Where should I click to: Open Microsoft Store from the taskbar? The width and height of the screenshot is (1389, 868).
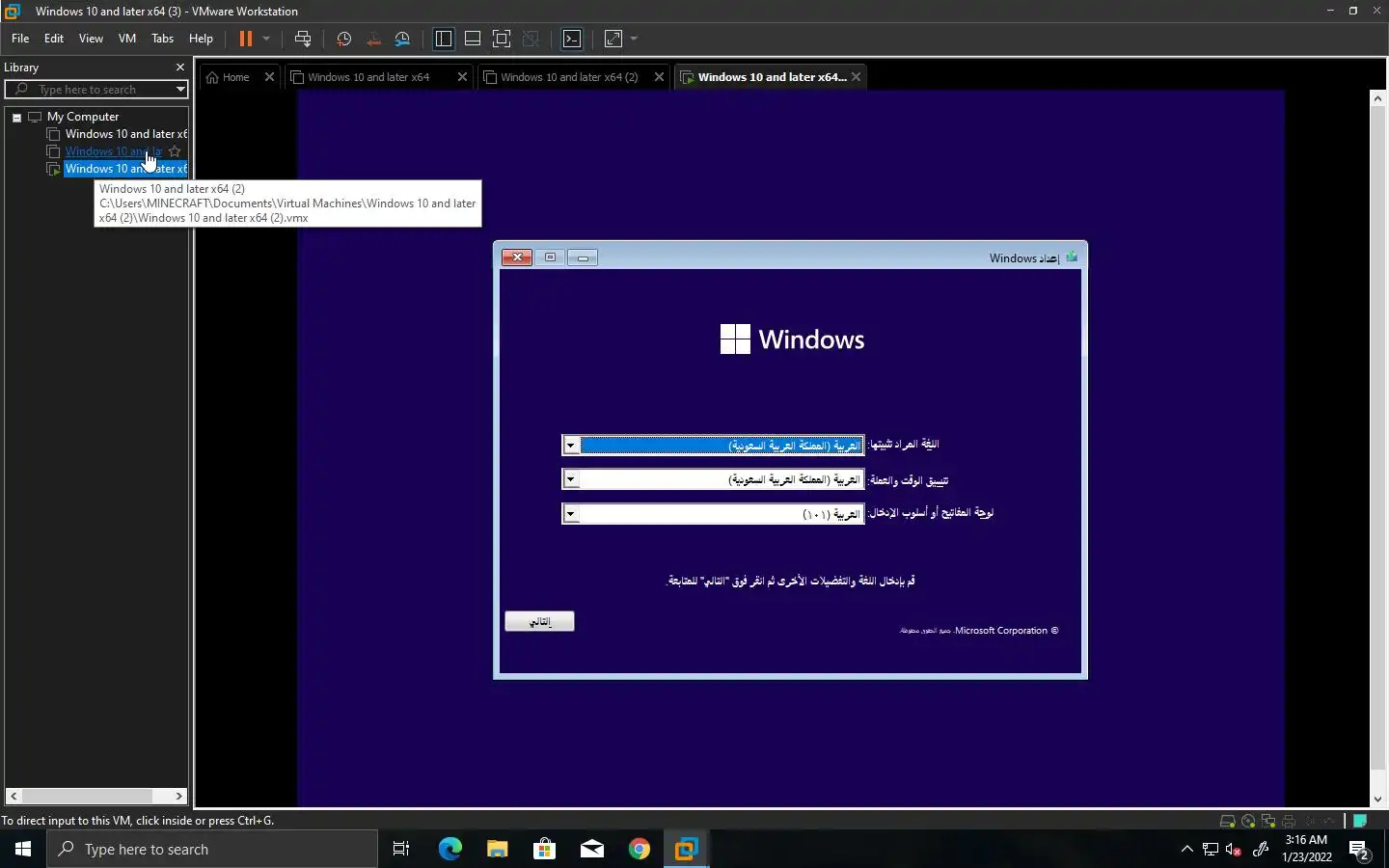coord(544,849)
